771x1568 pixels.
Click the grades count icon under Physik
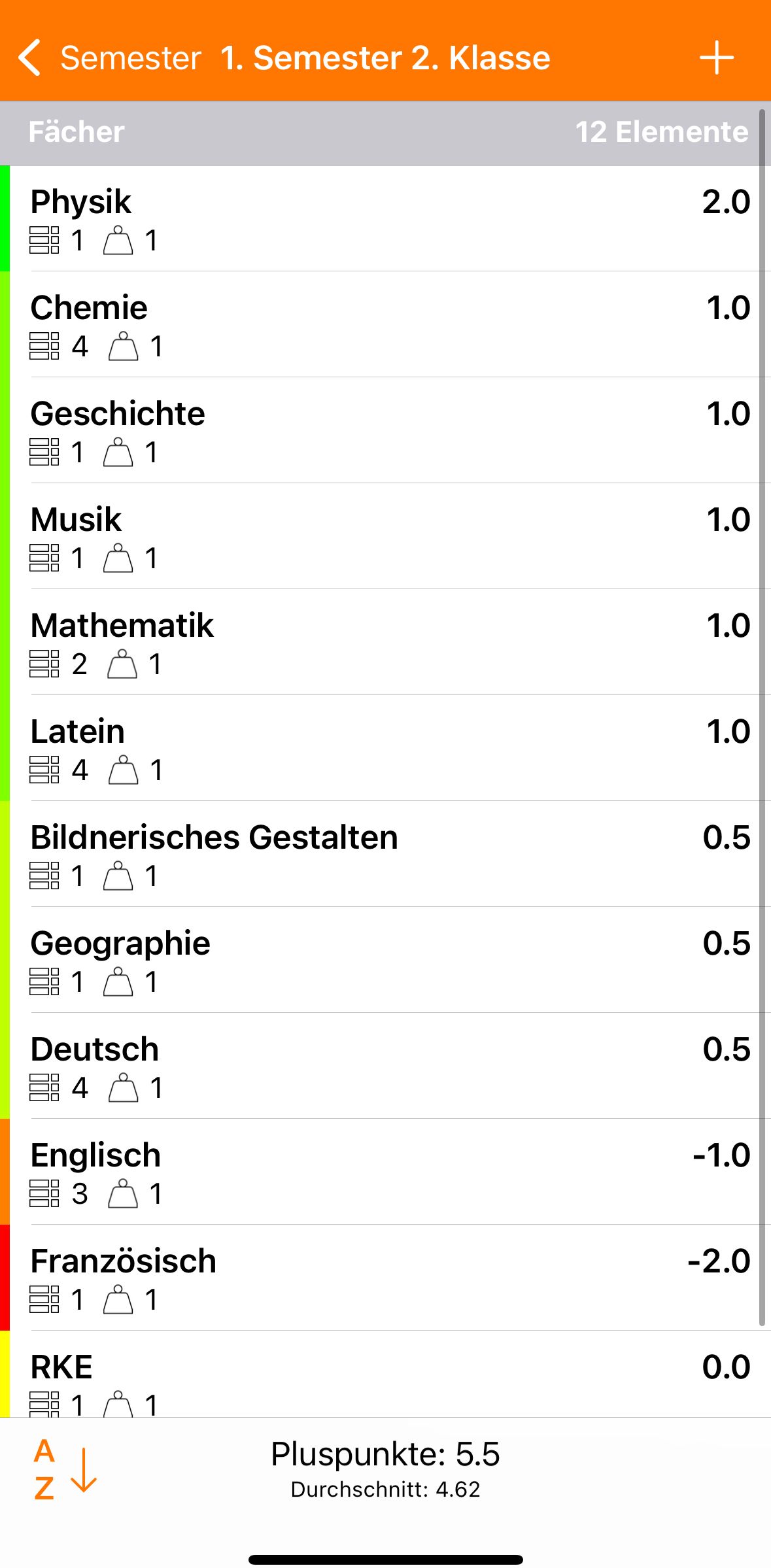point(44,240)
